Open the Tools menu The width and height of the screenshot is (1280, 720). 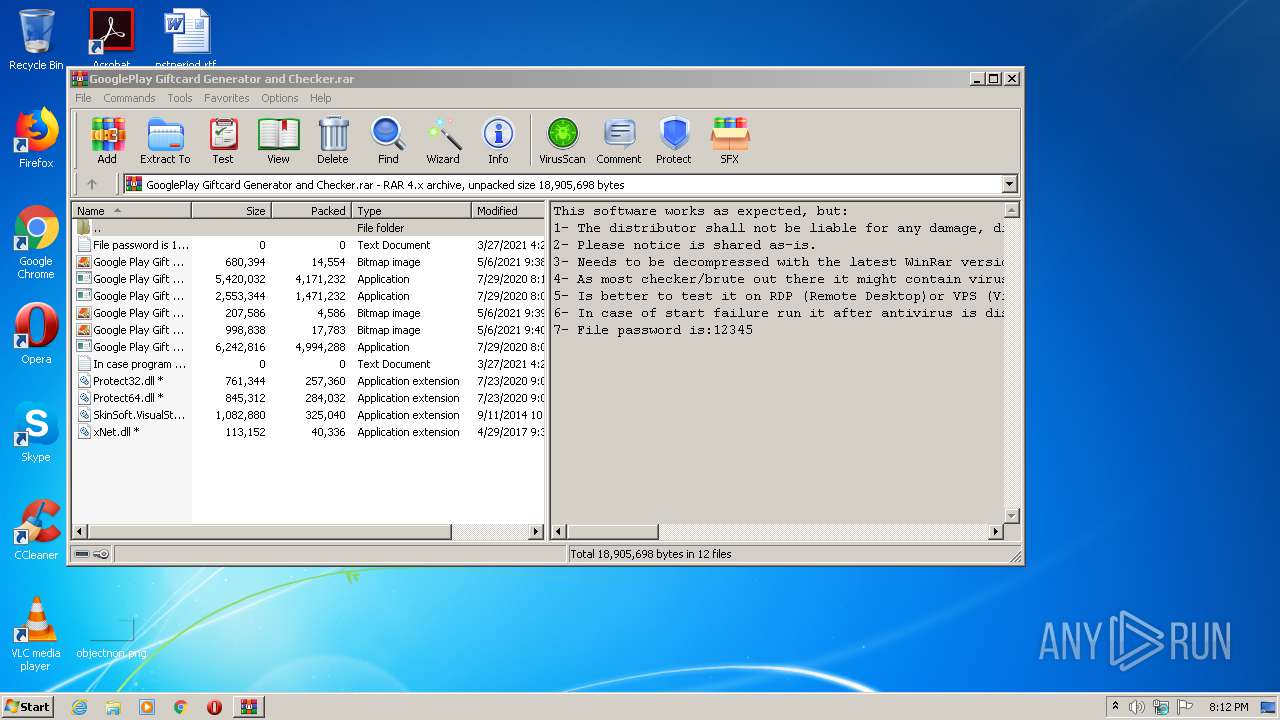(x=180, y=98)
